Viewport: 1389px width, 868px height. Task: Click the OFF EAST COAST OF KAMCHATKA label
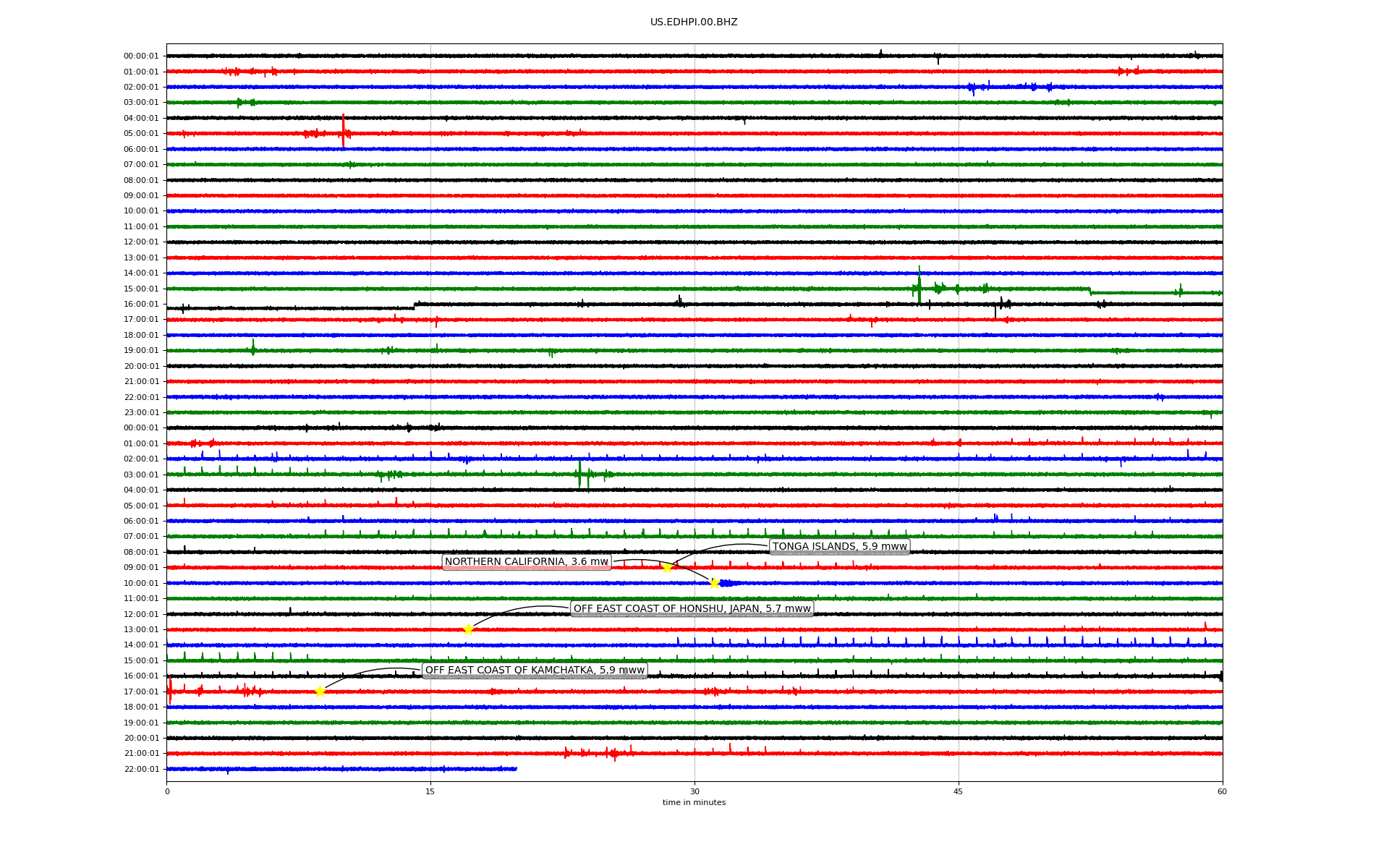535,671
